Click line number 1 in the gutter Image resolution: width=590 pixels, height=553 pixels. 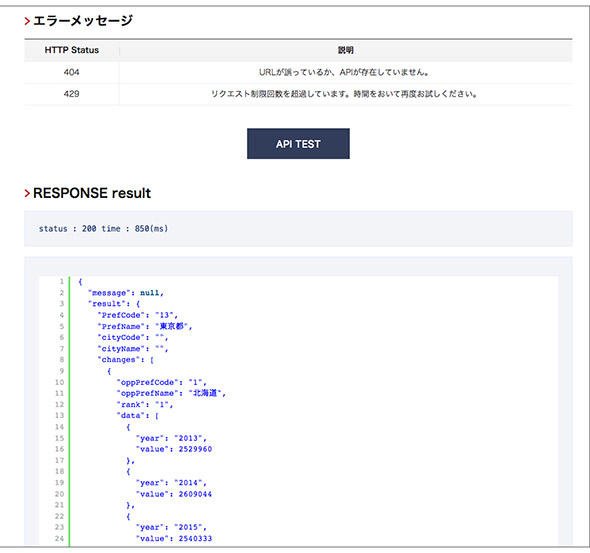62,281
